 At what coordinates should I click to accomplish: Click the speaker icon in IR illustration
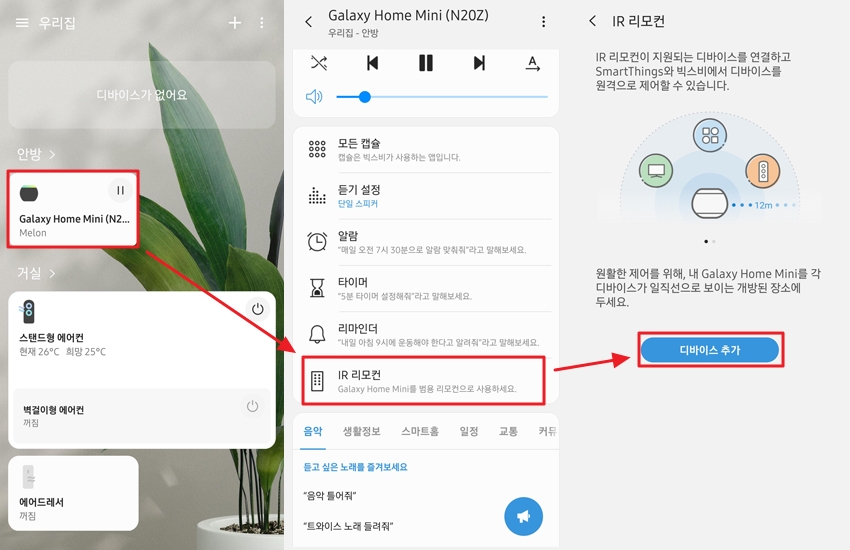[763, 171]
